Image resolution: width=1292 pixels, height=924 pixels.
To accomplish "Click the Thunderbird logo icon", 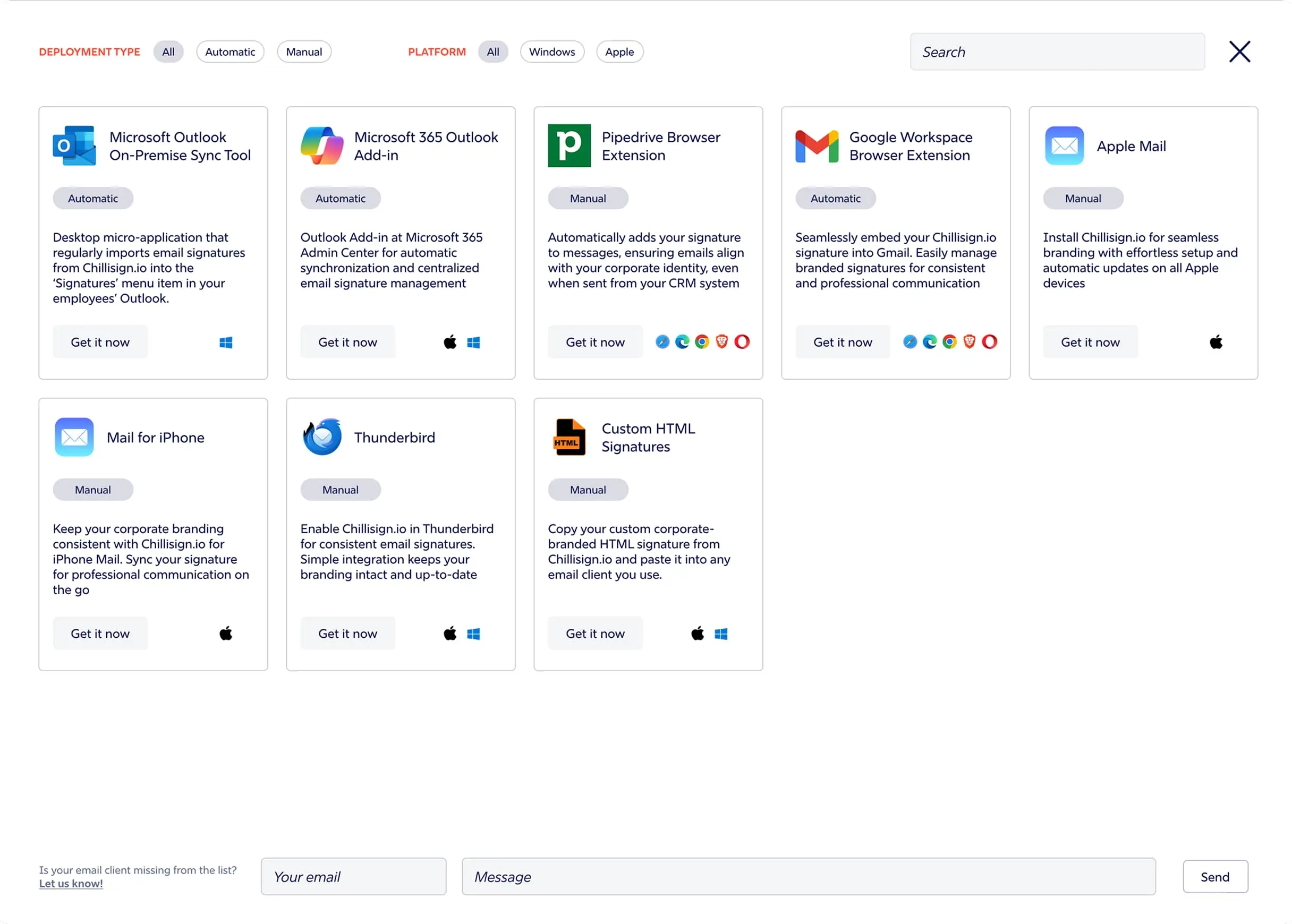I will (322, 437).
